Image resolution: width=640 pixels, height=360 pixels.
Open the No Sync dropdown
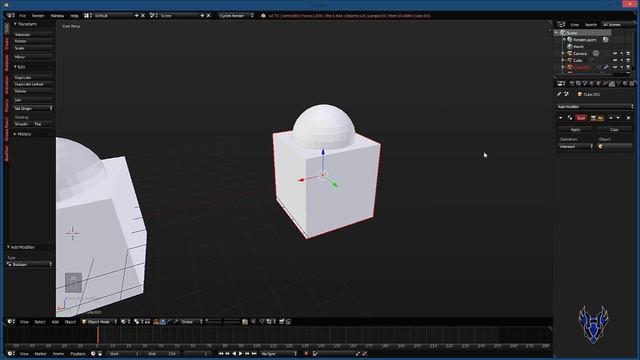point(279,353)
